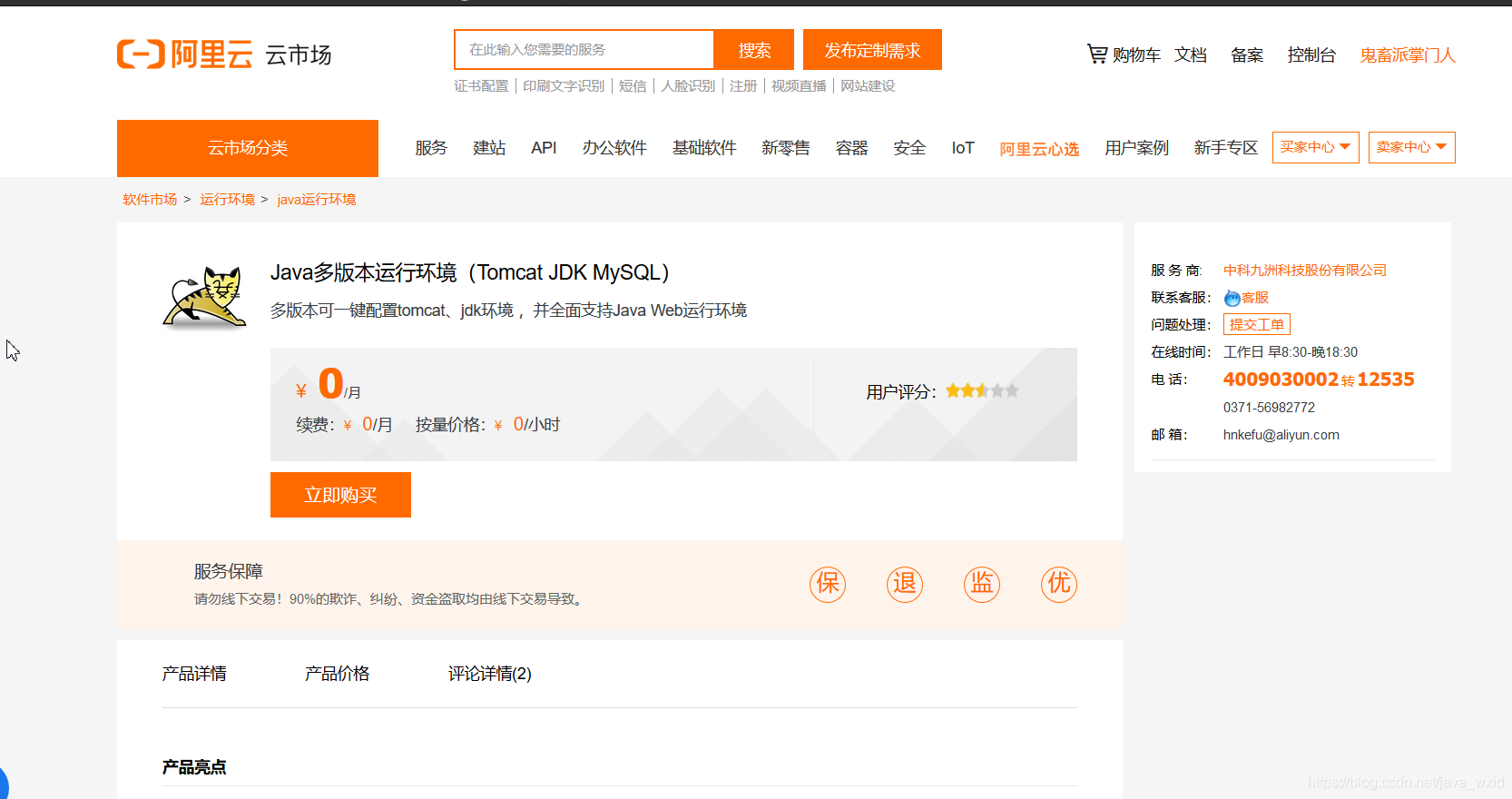Screen dimensions: 1512x799
Task: Switch to the 产品价格 tab
Action: (337, 674)
